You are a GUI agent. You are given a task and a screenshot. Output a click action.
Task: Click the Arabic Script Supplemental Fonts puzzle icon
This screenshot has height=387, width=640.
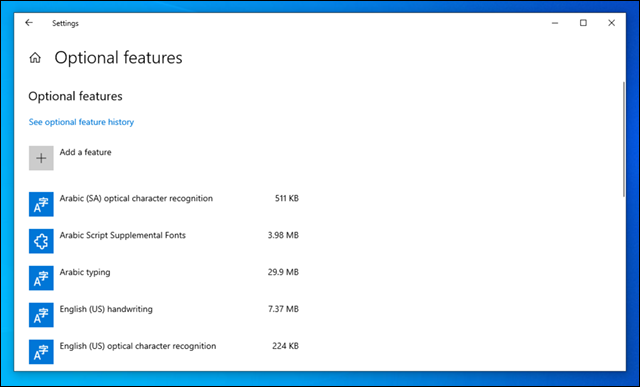click(x=41, y=241)
